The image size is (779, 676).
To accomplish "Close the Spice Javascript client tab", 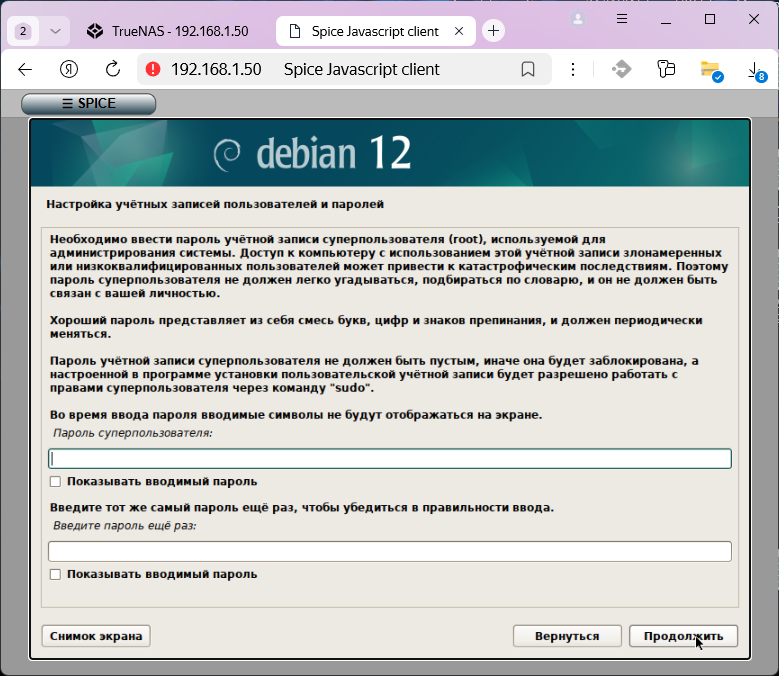I will pyautogui.click(x=459, y=31).
